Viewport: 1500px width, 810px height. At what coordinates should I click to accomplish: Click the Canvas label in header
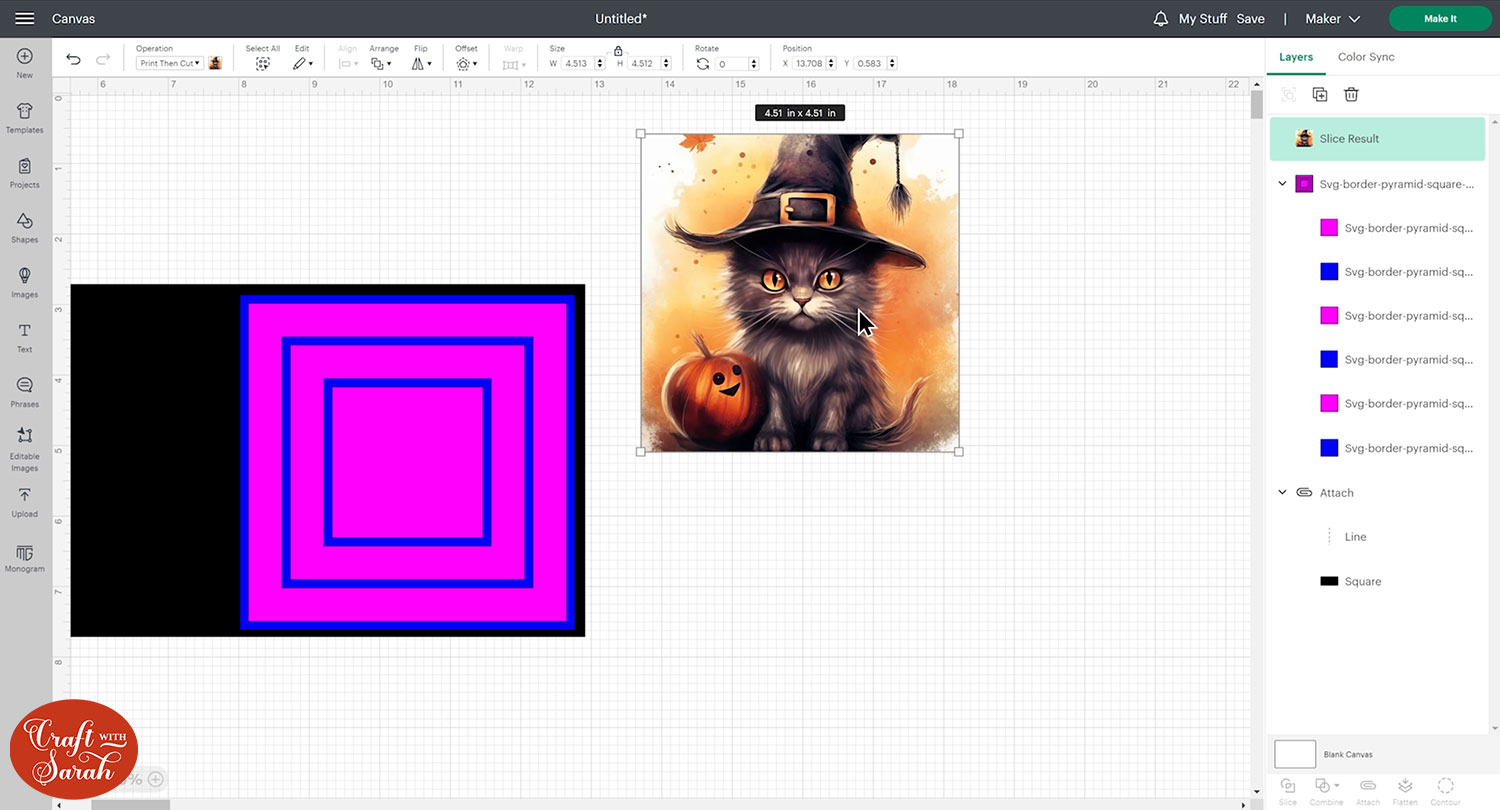pyautogui.click(x=74, y=19)
